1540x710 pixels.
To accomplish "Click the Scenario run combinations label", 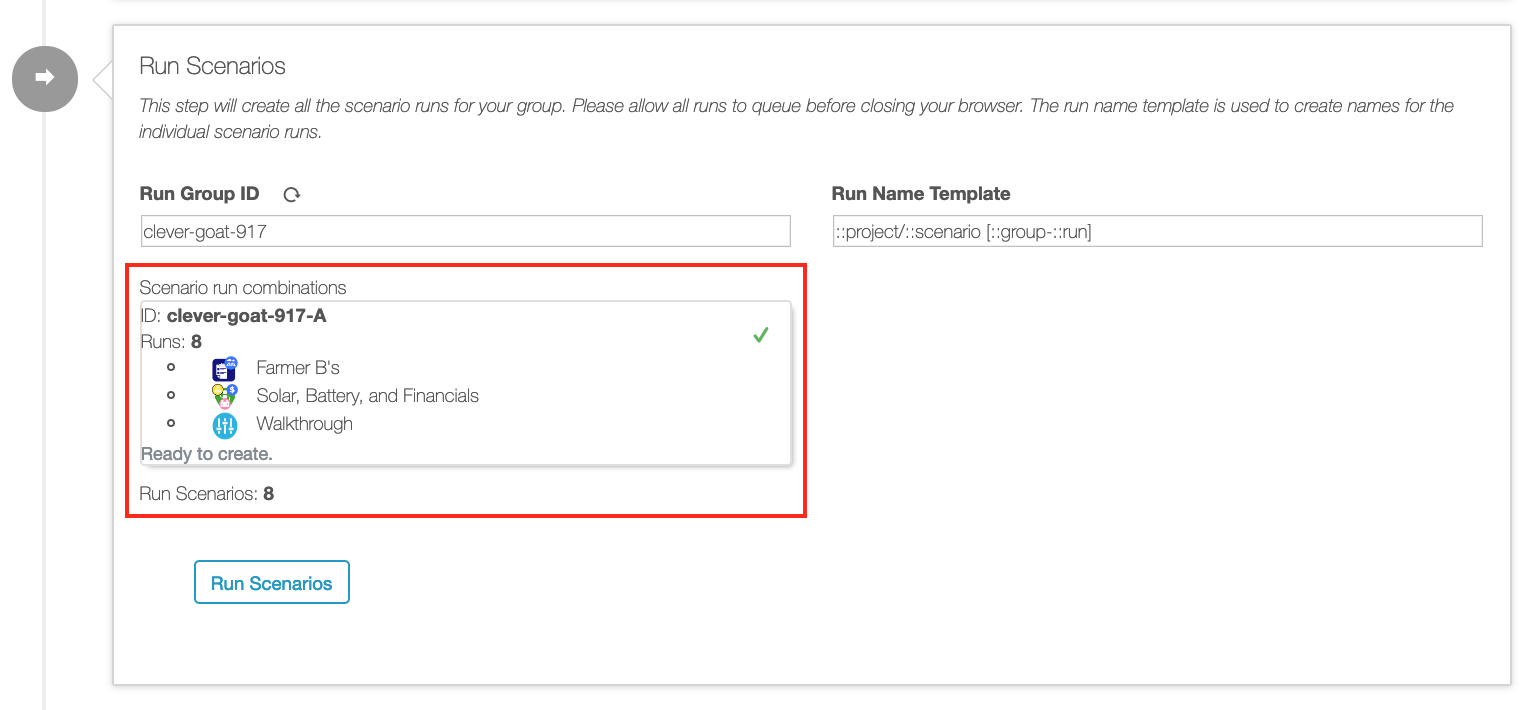I will 243,288.
